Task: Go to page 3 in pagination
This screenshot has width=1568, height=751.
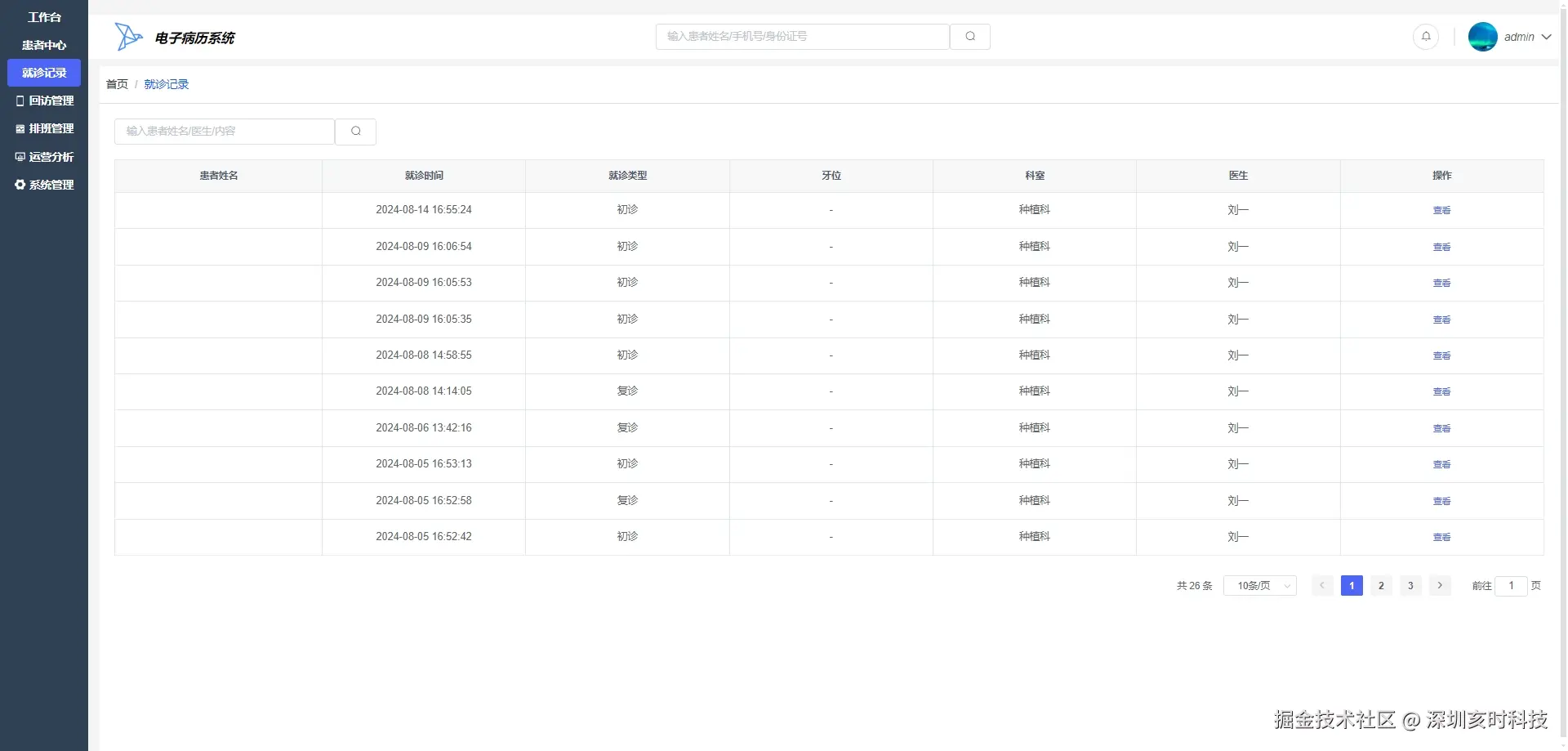Action: click(1410, 586)
